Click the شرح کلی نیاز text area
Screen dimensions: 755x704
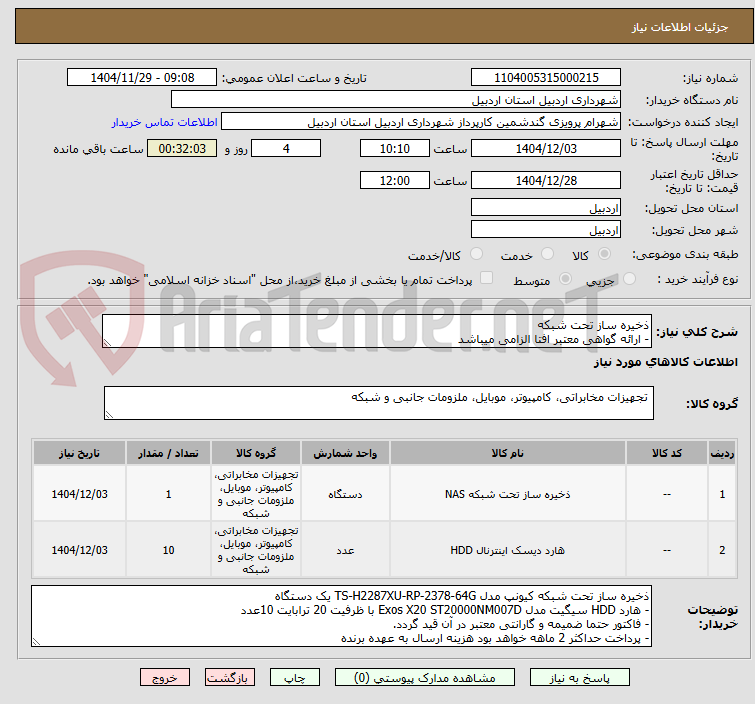point(377,331)
